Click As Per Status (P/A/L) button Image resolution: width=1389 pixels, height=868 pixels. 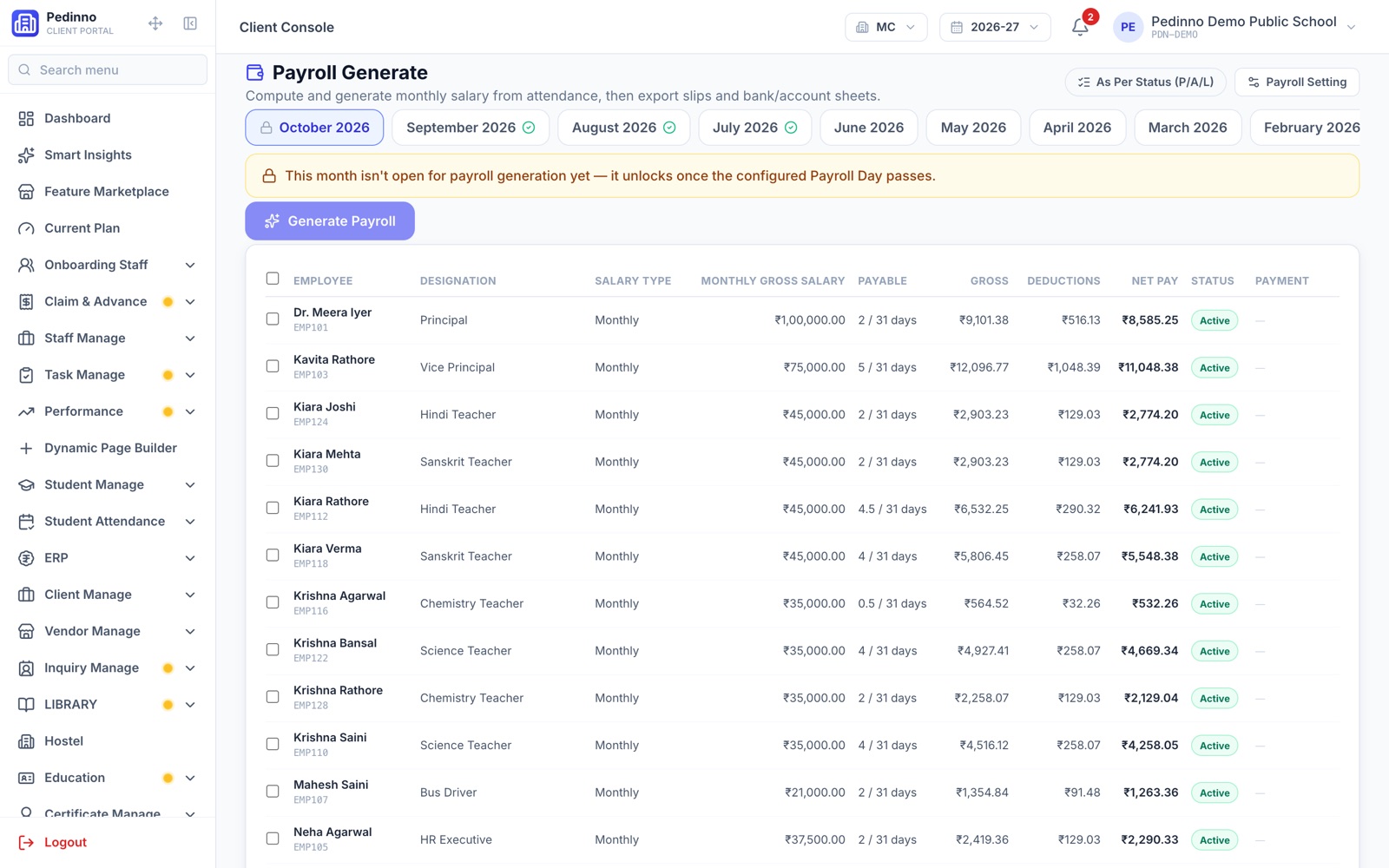[1145, 82]
